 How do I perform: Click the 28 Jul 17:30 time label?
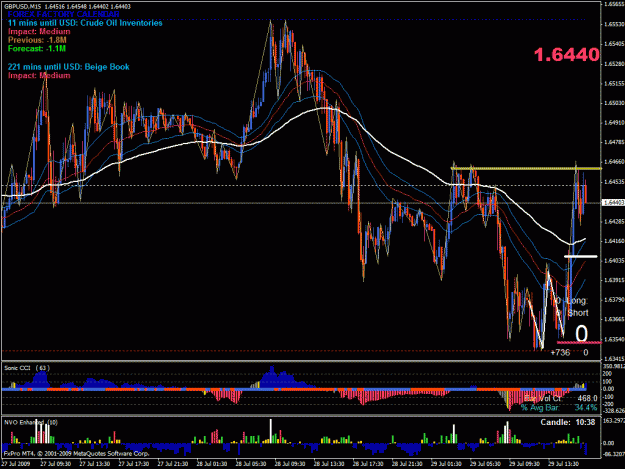tap(368, 464)
